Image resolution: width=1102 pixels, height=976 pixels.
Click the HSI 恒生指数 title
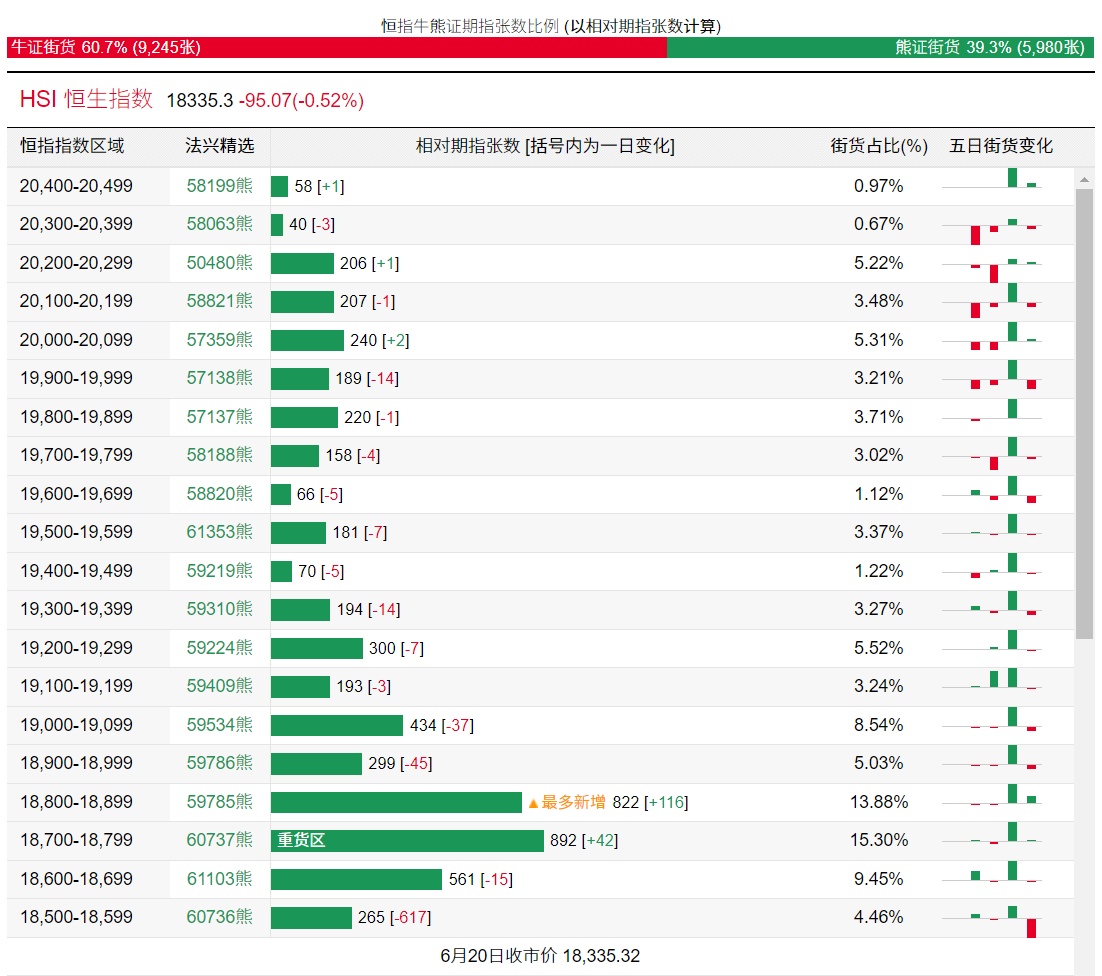click(x=86, y=99)
